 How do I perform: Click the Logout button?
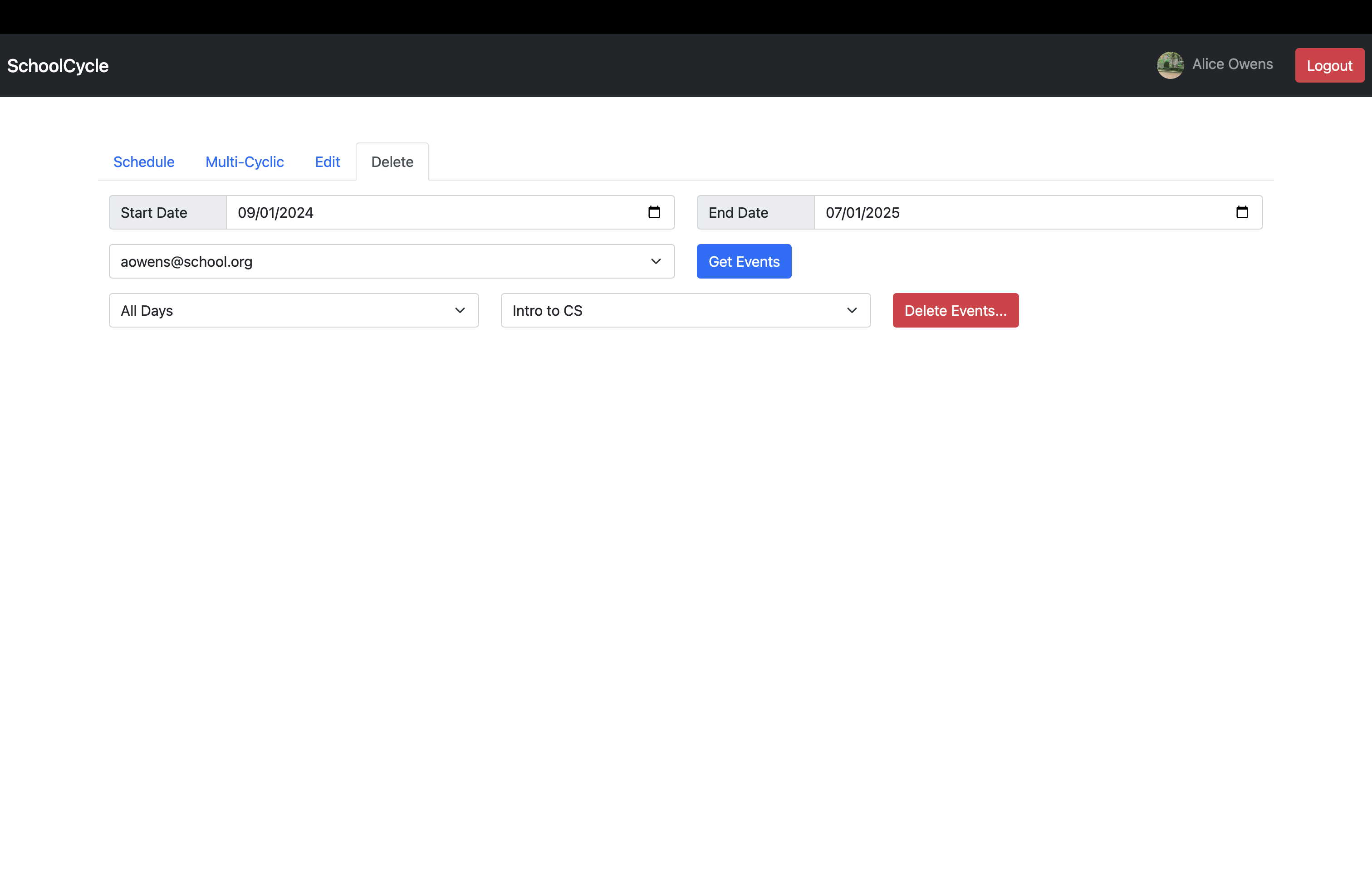point(1329,65)
